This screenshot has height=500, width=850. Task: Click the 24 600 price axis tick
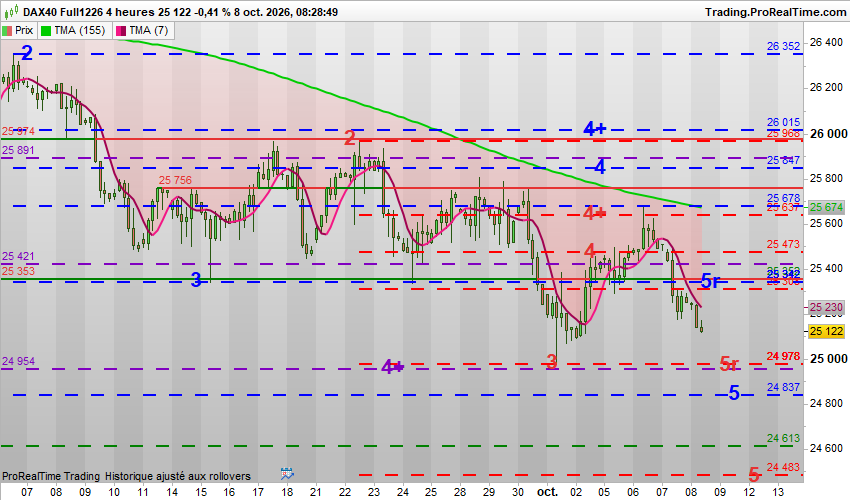point(826,448)
